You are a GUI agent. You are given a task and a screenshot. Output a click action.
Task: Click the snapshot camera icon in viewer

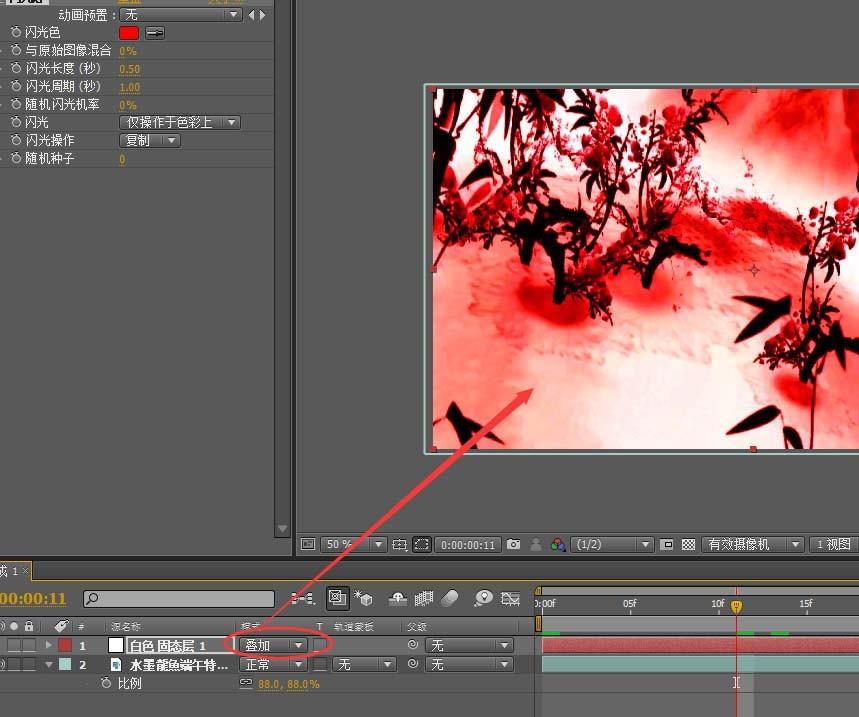[x=513, y=545]
